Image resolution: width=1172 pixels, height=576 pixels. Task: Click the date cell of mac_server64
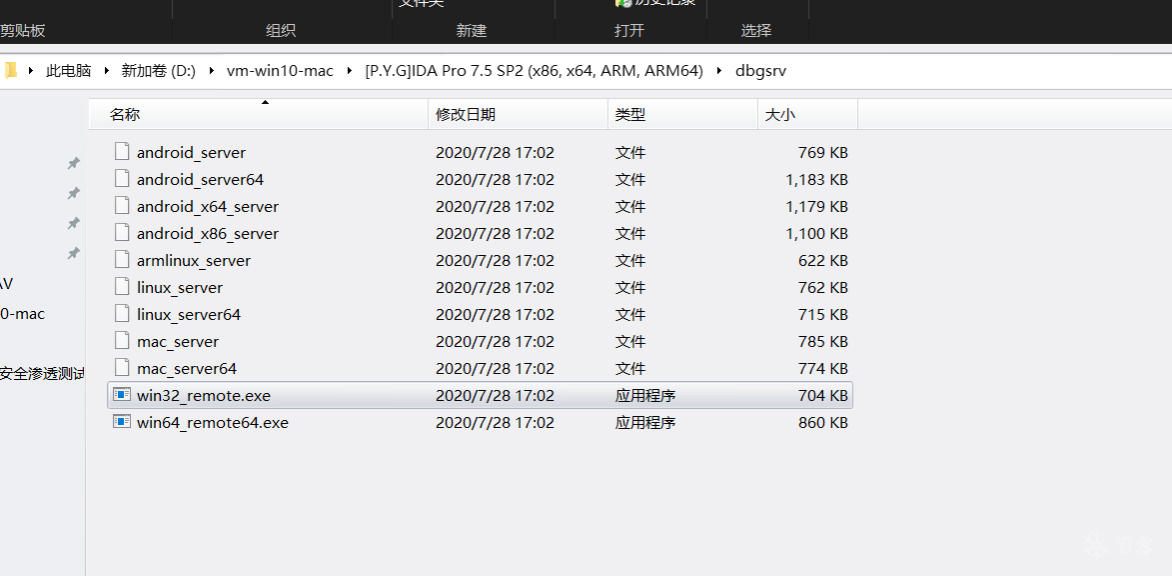point(495,368)
